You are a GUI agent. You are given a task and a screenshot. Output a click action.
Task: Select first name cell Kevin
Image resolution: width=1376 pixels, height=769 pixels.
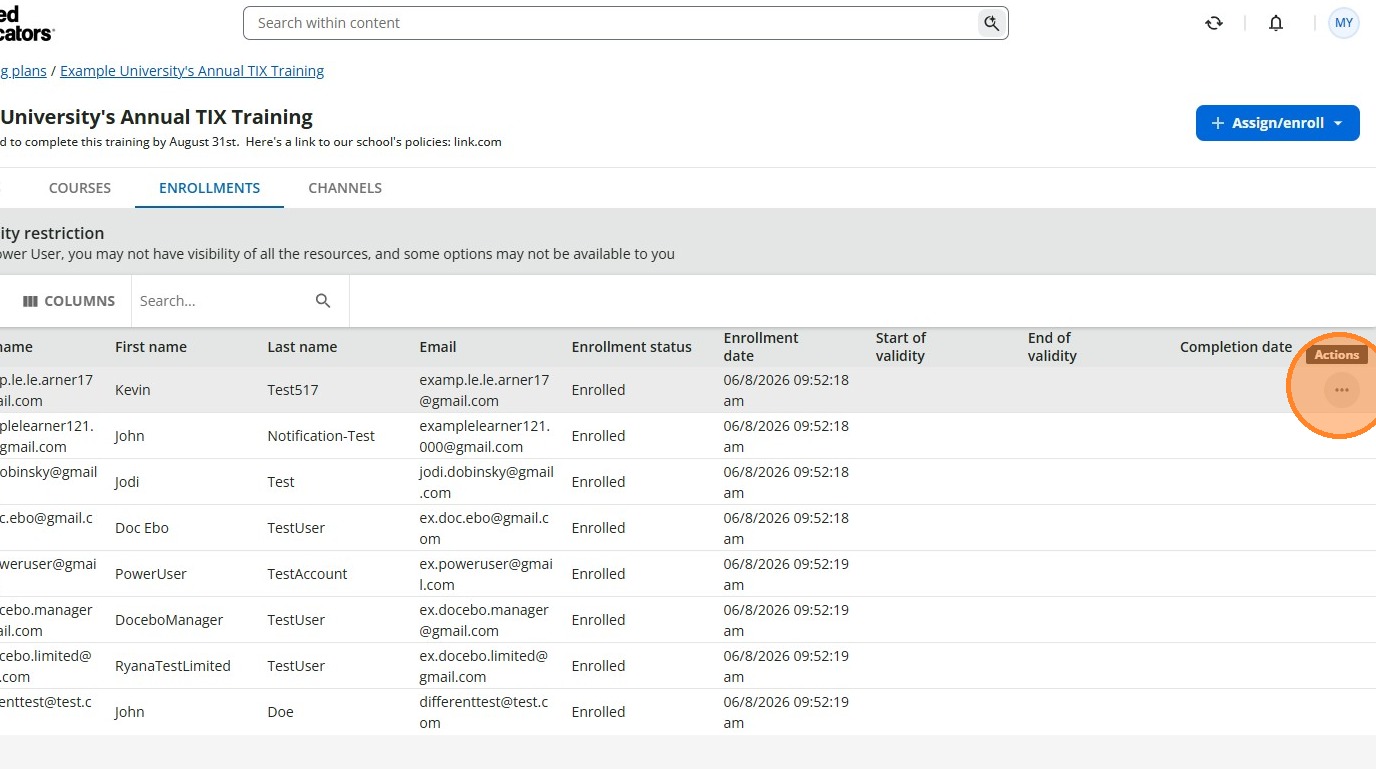(133, 390)
